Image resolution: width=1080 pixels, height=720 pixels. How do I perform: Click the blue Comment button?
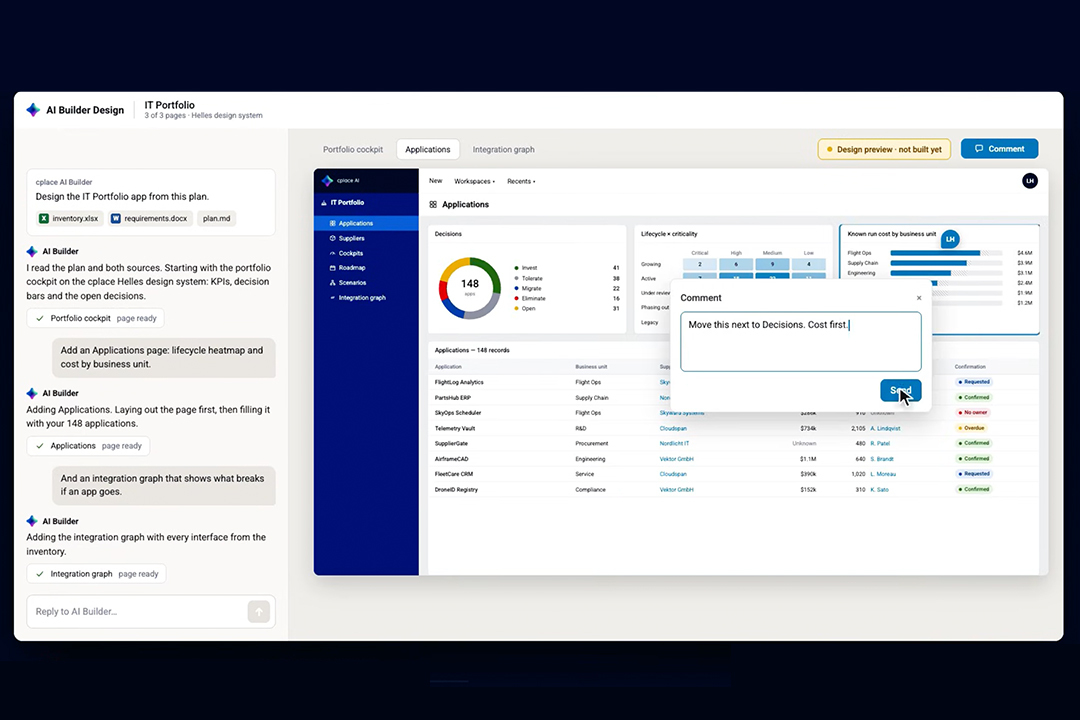click(999, 149)
